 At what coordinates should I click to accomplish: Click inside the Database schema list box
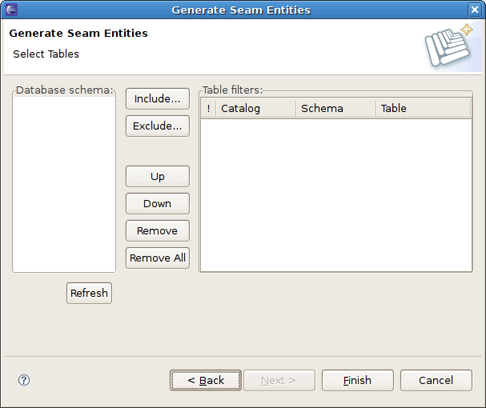64,183
